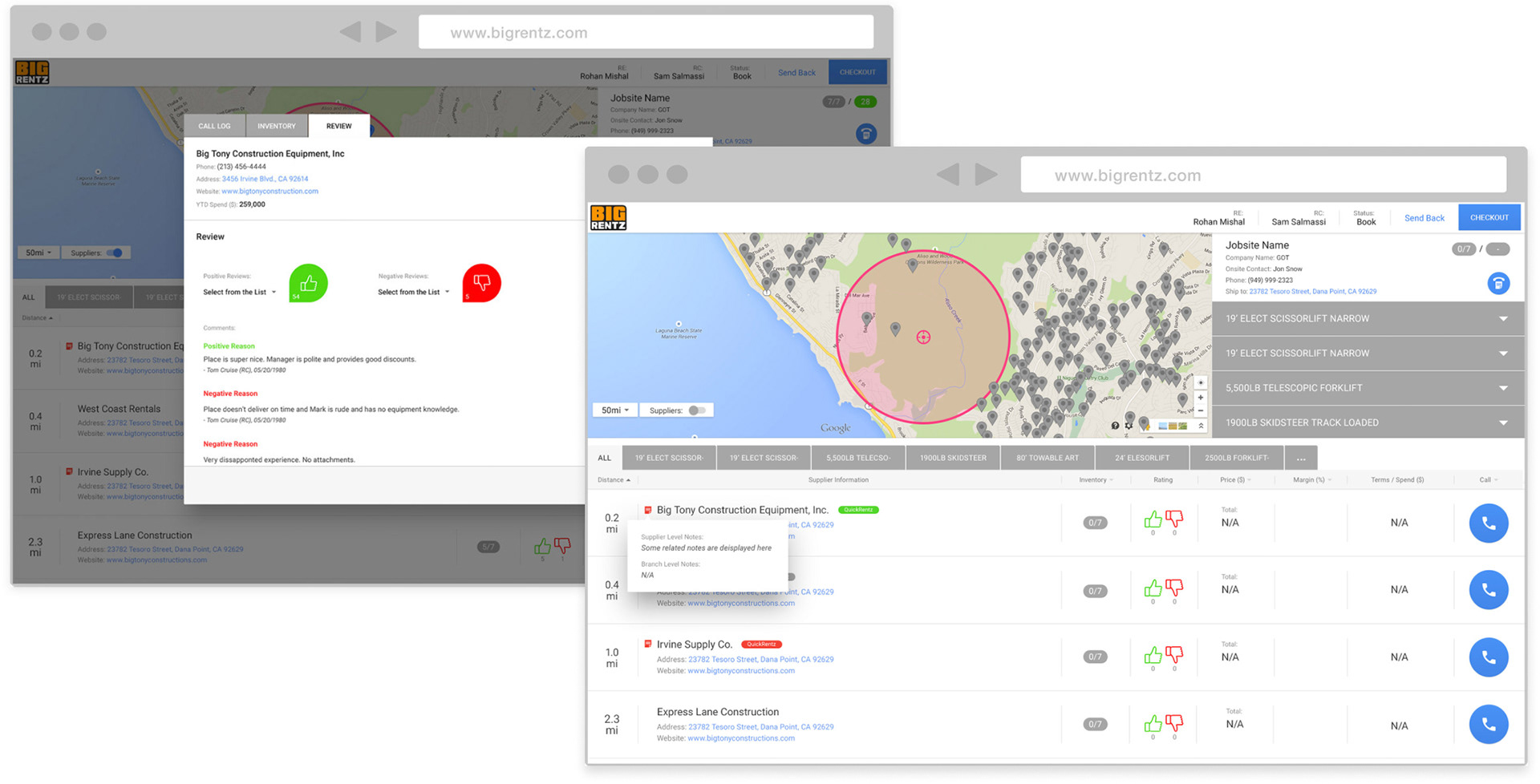Open the CALL LOG tab in the back window

(x=214, y=126)
